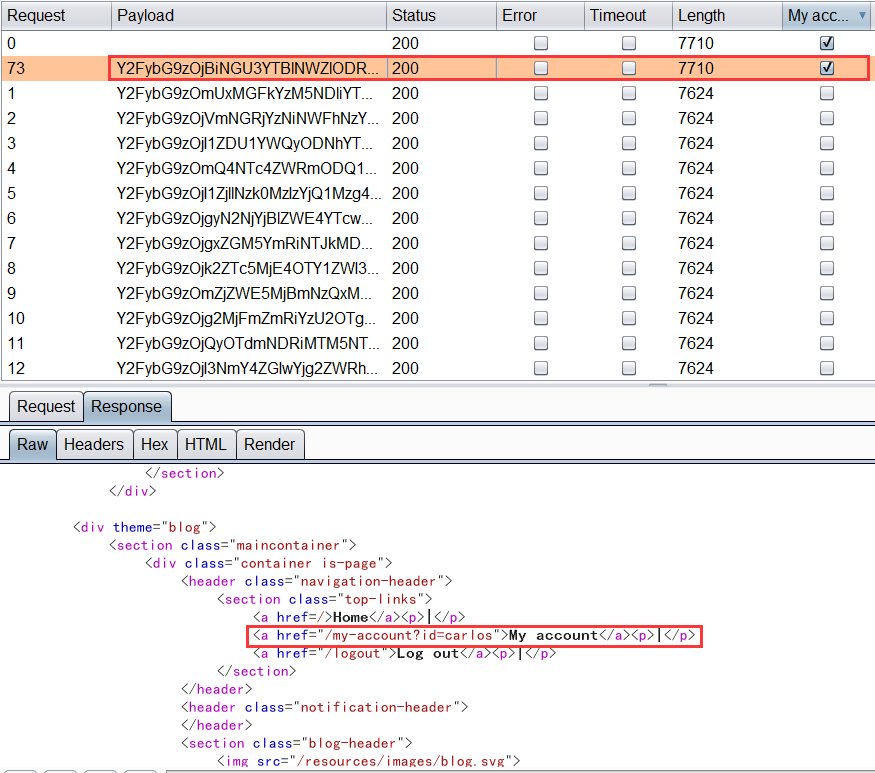Show the Render view tab
The image size is (875, 773).
click(269, 444)
